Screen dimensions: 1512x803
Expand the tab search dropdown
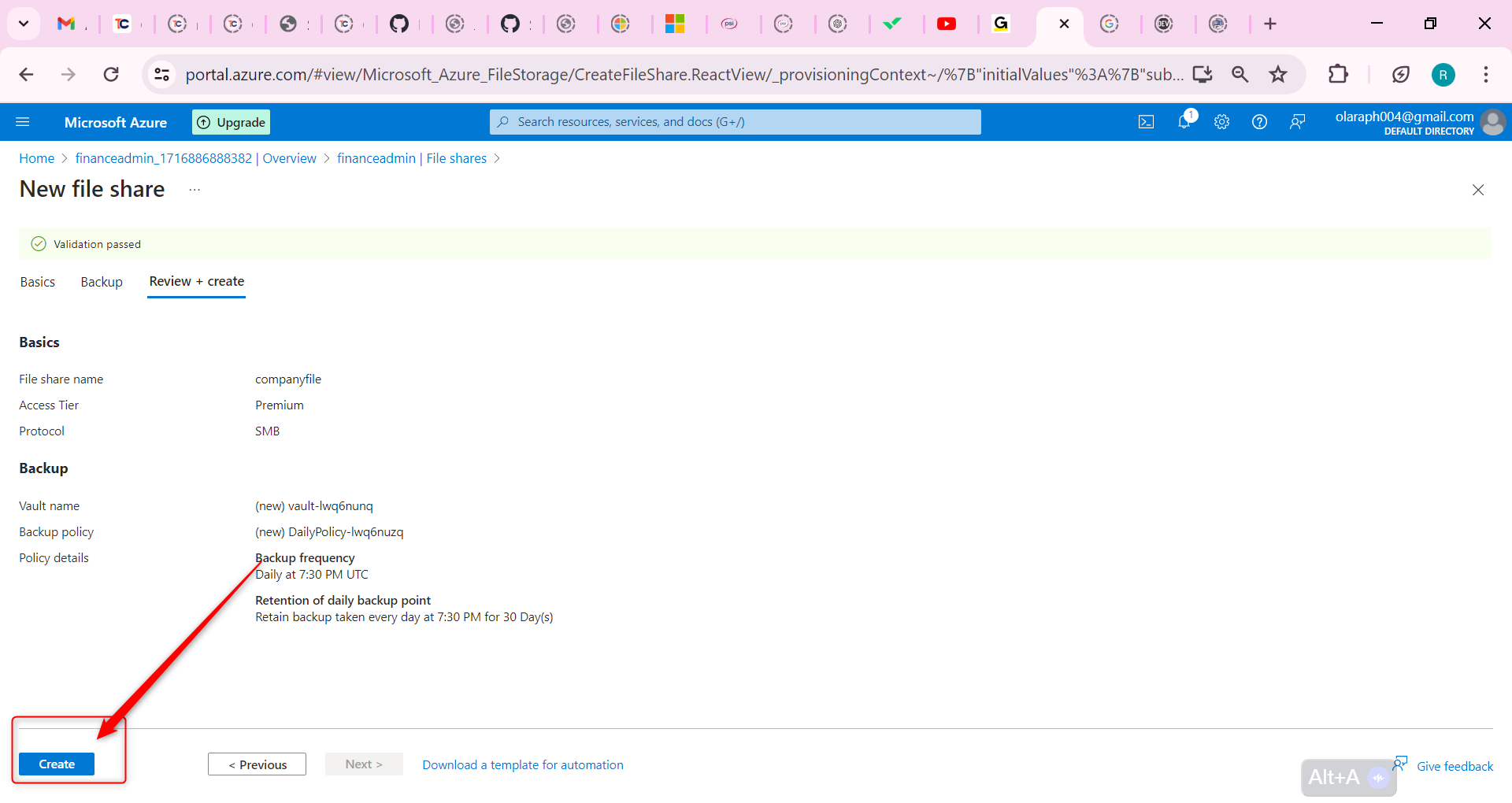(24, 24)
